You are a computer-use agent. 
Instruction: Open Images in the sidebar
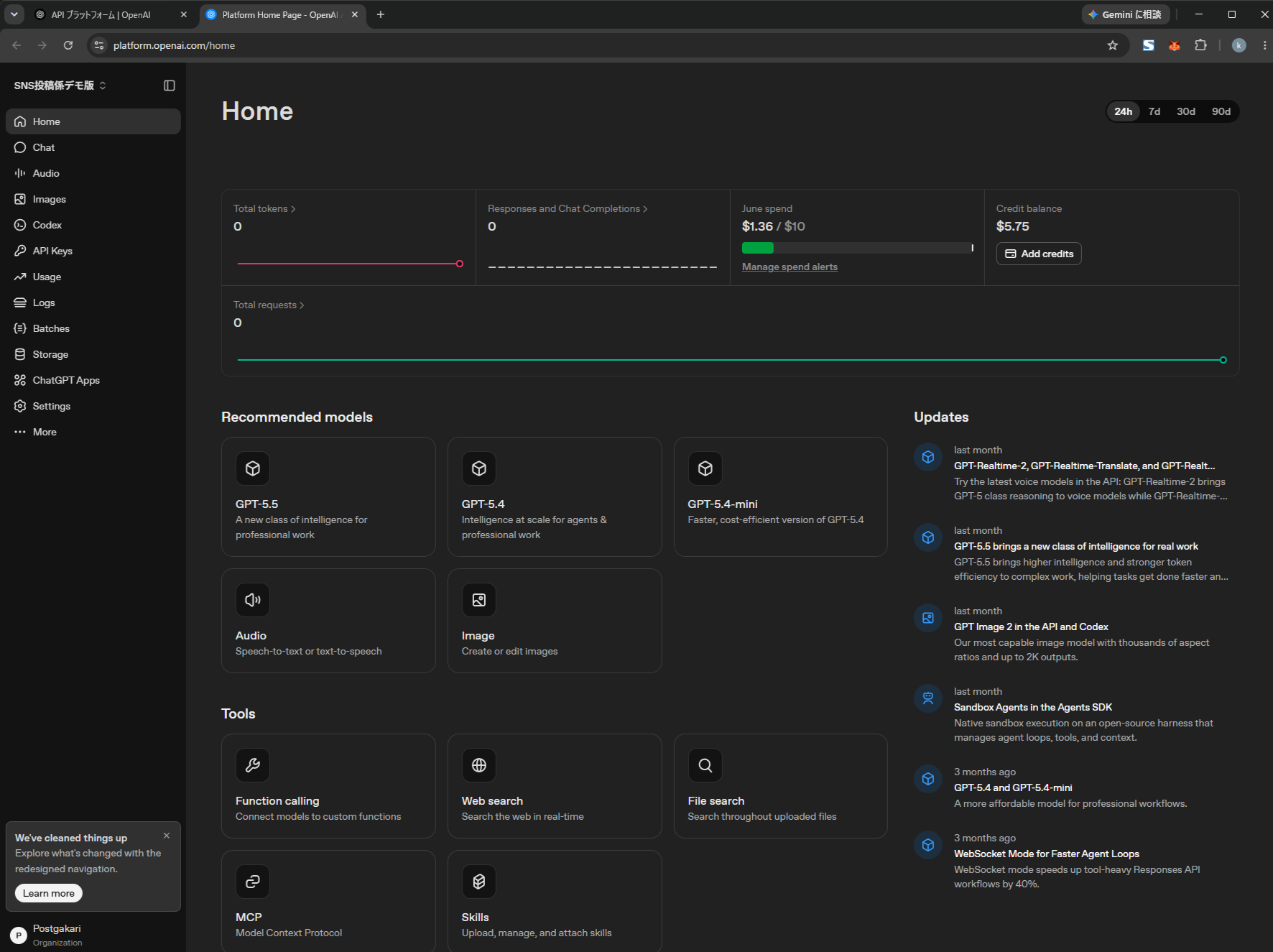coord(93,199)
